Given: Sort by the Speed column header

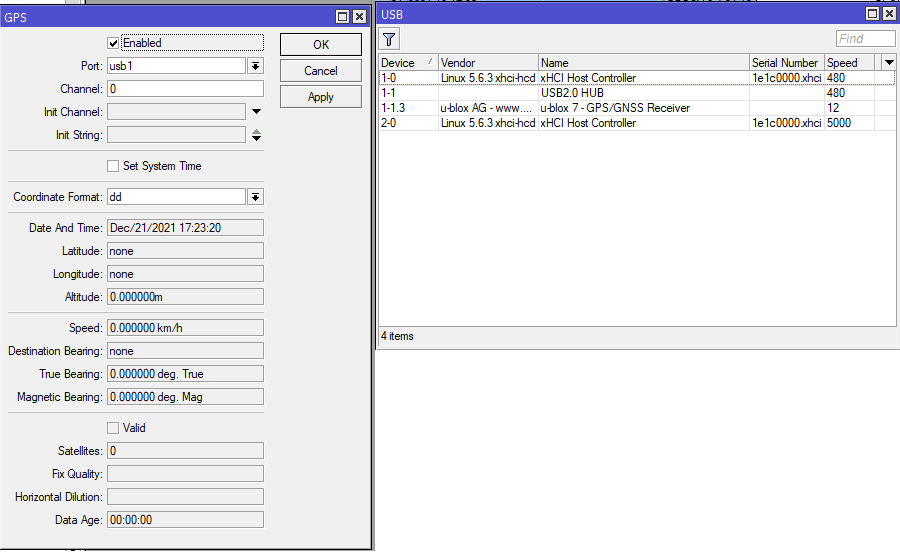Looking at the screenshot, I should [x=849, y=63].
